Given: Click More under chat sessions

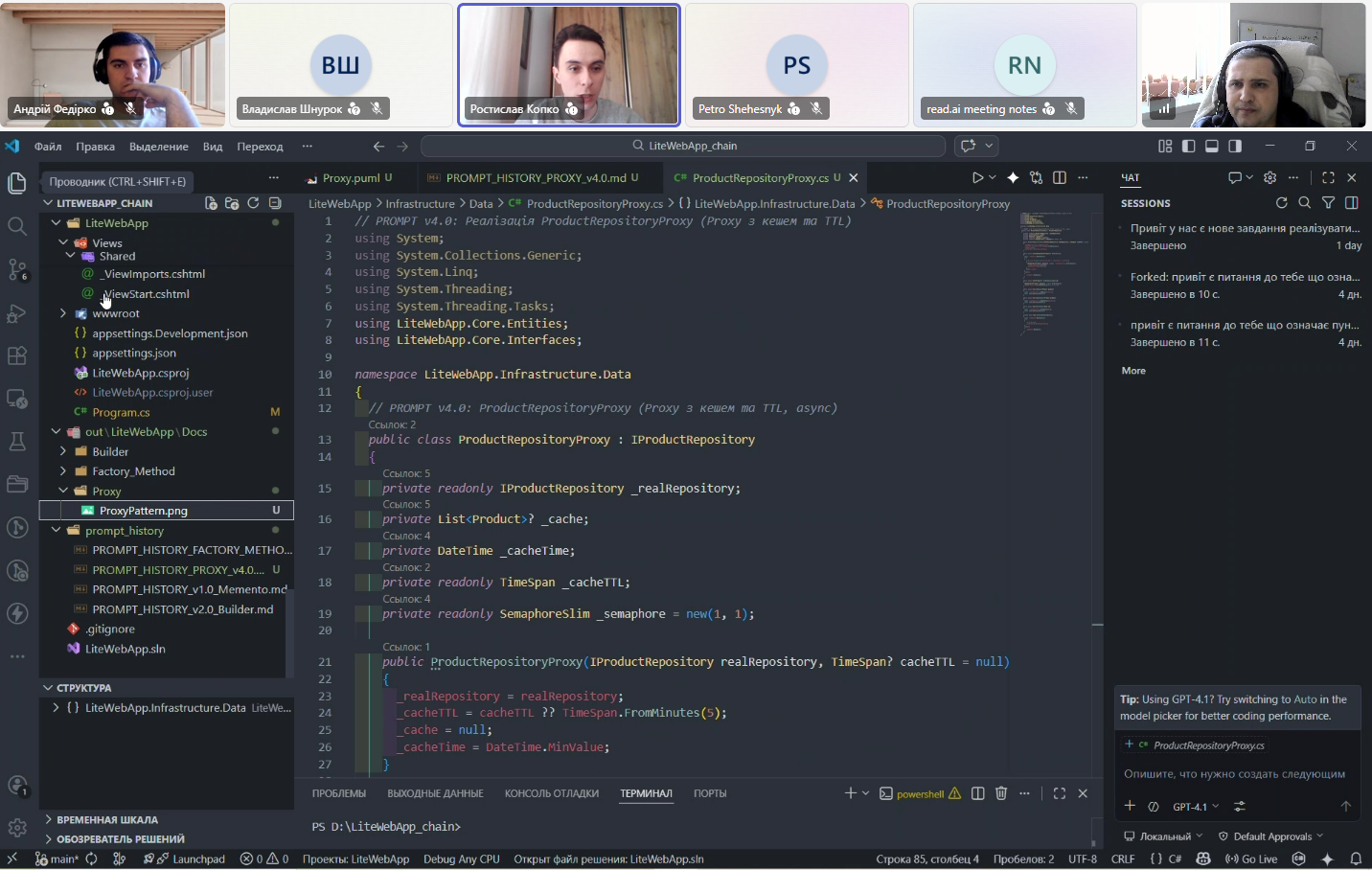Looking at the screenshot, I should [1133, 371].
